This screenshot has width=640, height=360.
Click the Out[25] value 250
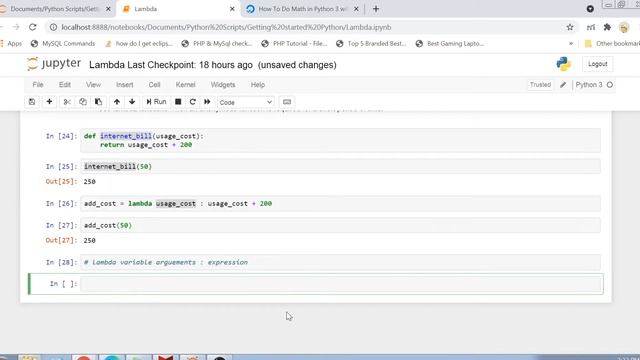pos(89,182)
